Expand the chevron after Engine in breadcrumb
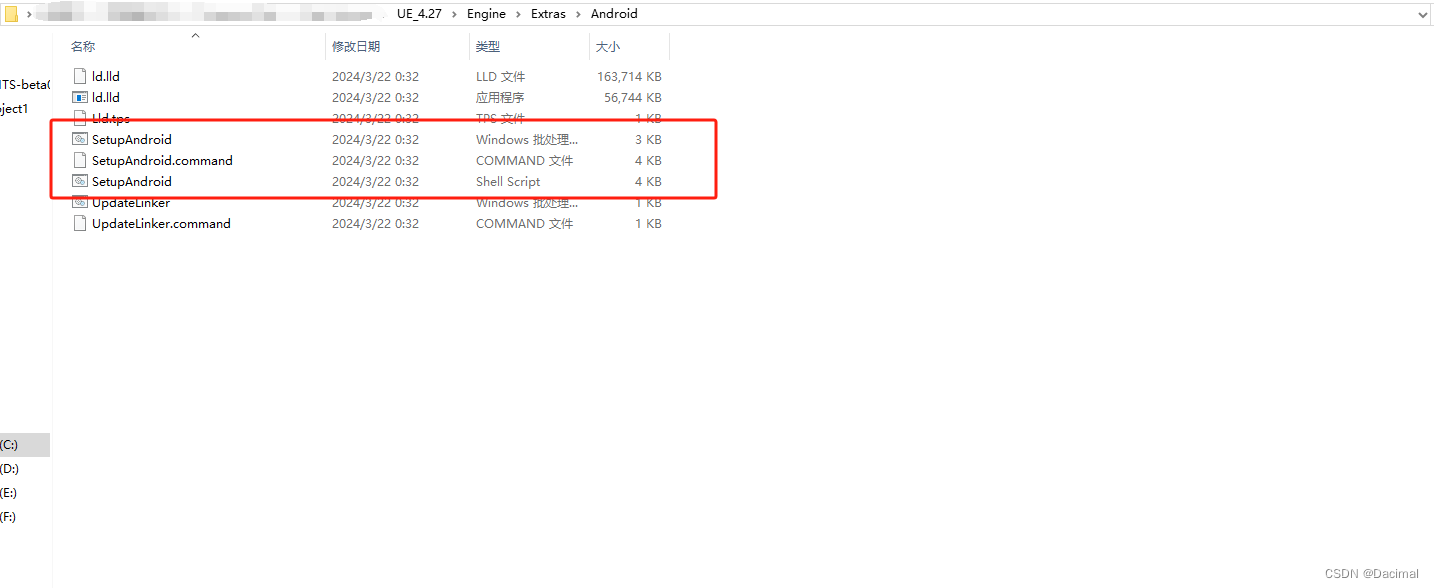 (518, 14)
